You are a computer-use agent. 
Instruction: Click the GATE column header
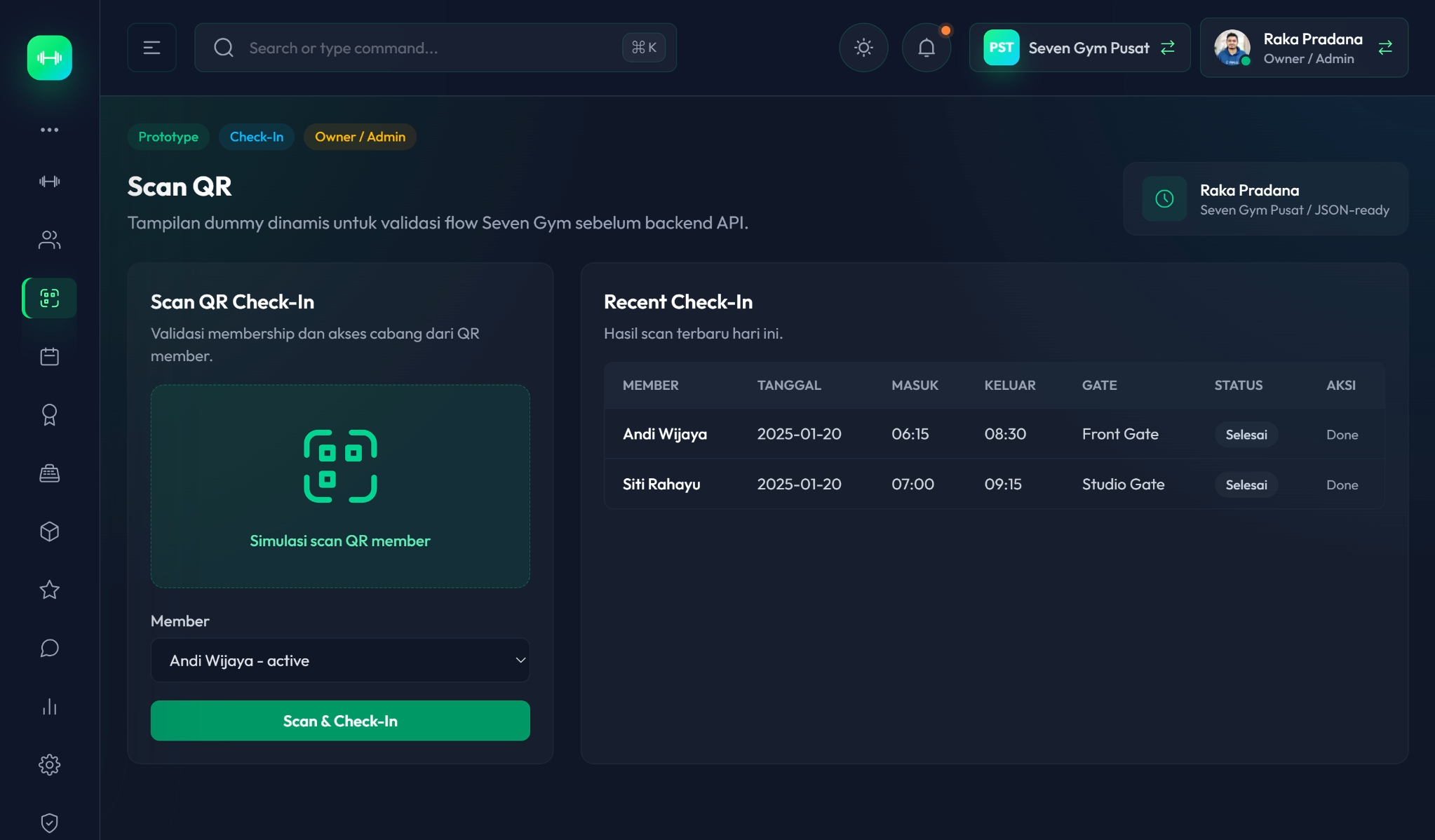tap(1099, 385)
